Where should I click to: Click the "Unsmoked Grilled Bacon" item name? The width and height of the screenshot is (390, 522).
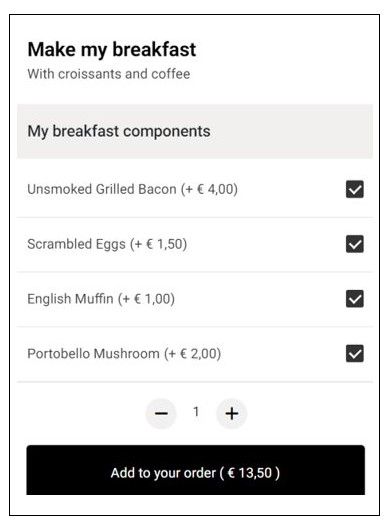pyautogui.click(x=102, y=189)
